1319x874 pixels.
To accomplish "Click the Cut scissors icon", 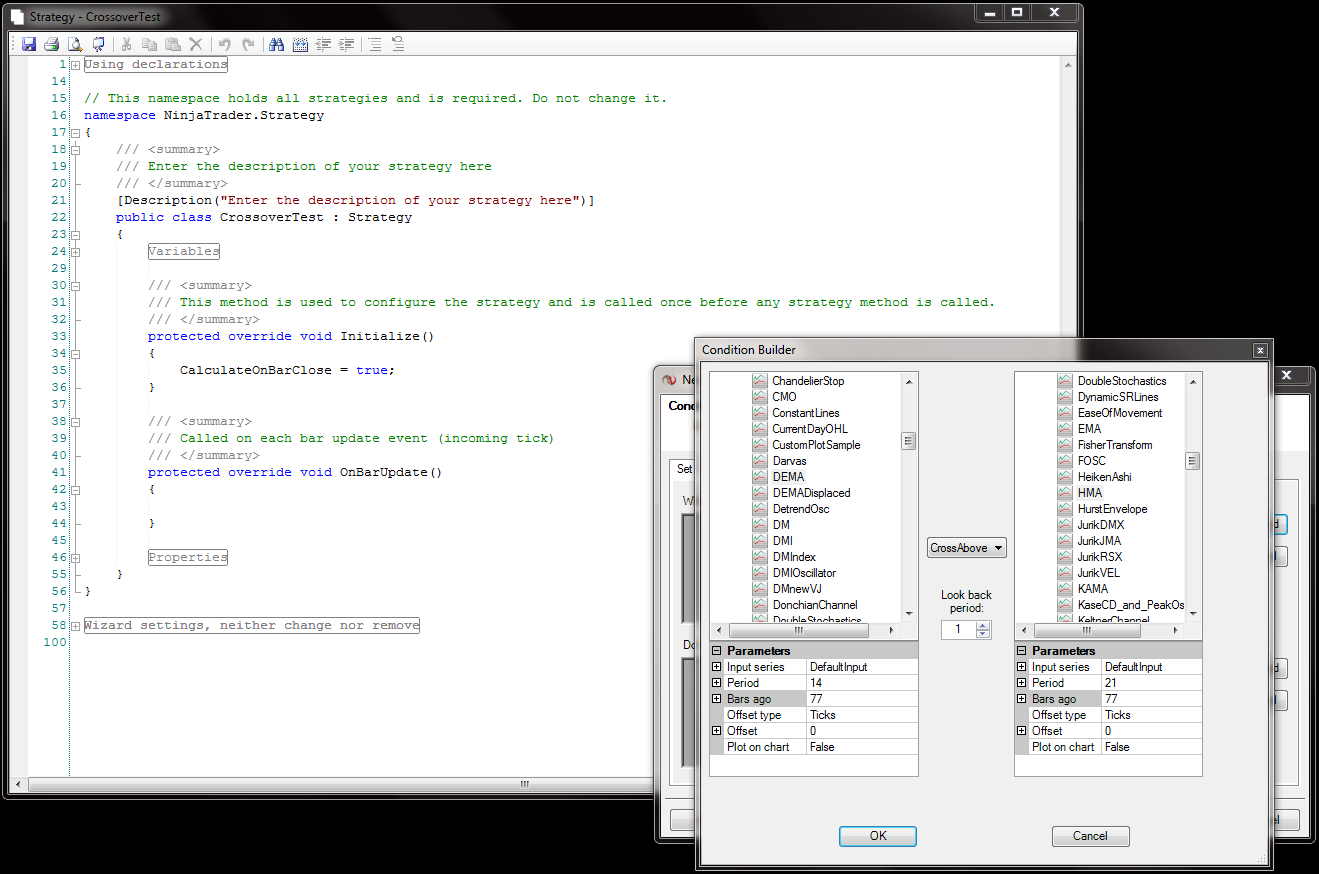I will [126, 44].
